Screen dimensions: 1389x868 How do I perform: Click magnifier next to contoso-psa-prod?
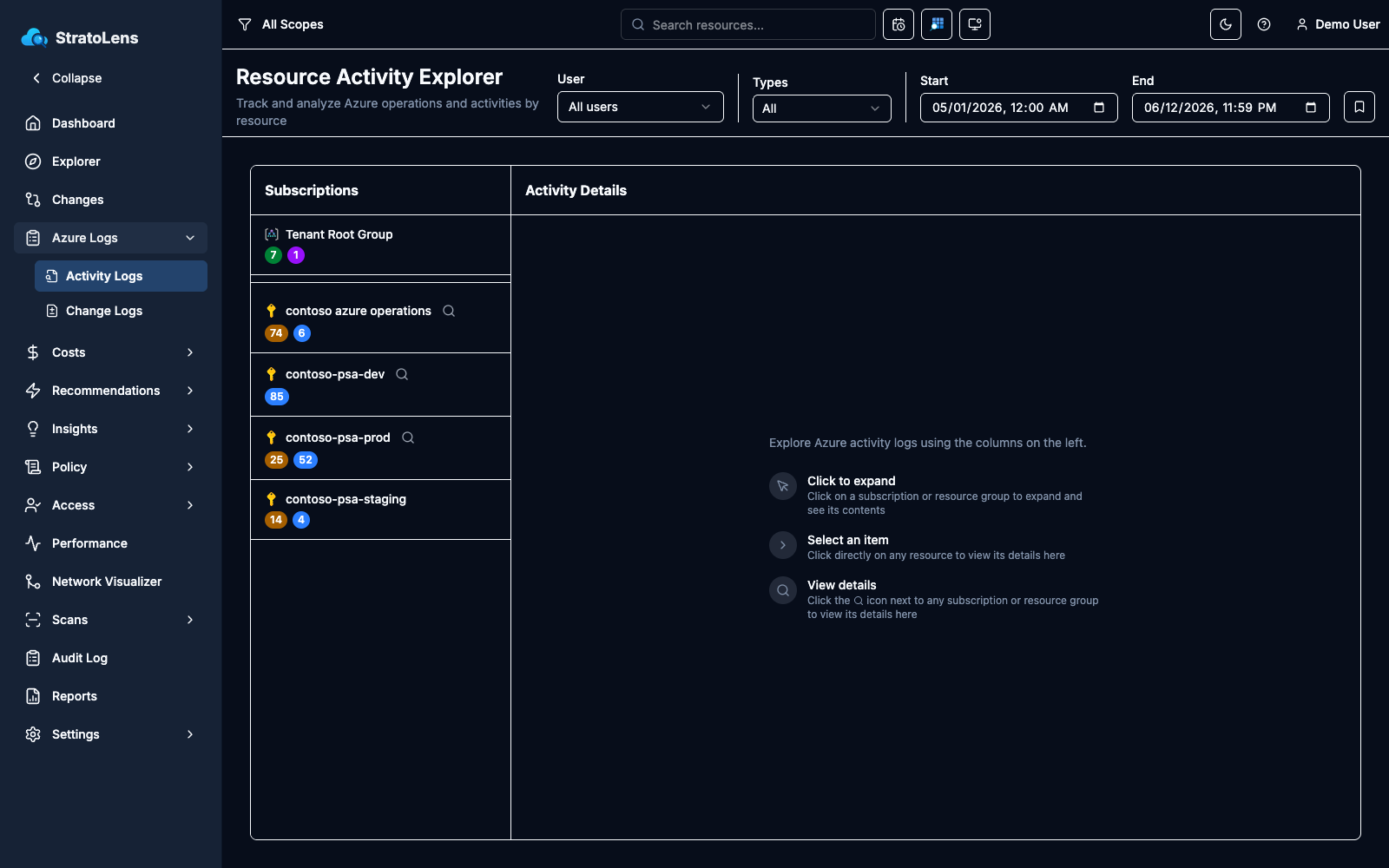408,437
